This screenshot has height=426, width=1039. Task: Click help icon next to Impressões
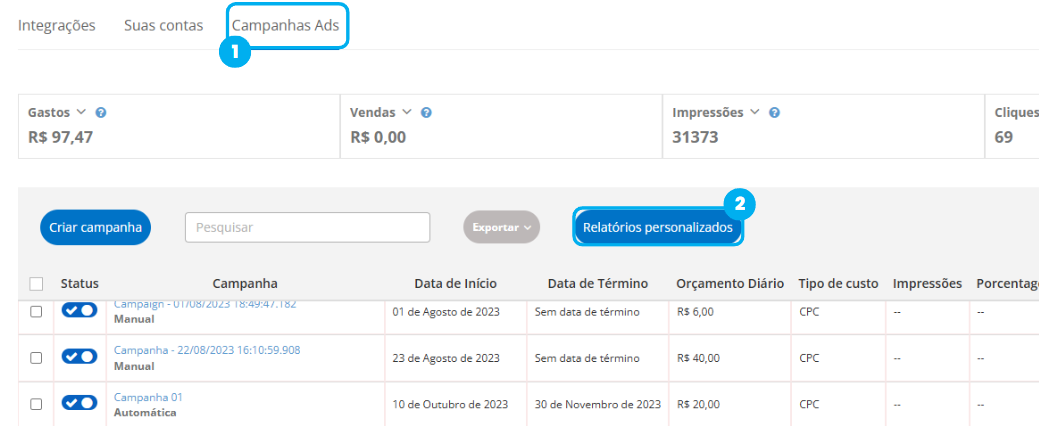click(x=774, y=113)
